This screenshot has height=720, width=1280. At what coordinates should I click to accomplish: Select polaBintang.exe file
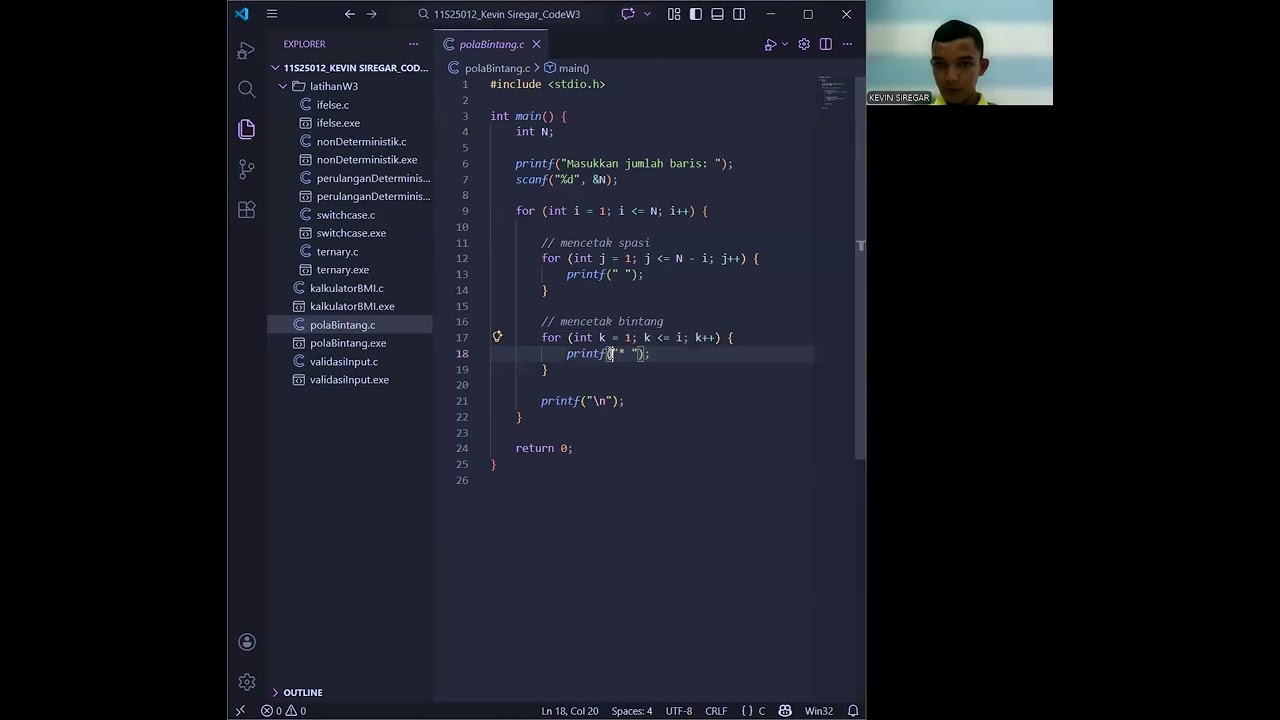click(350, 343)
